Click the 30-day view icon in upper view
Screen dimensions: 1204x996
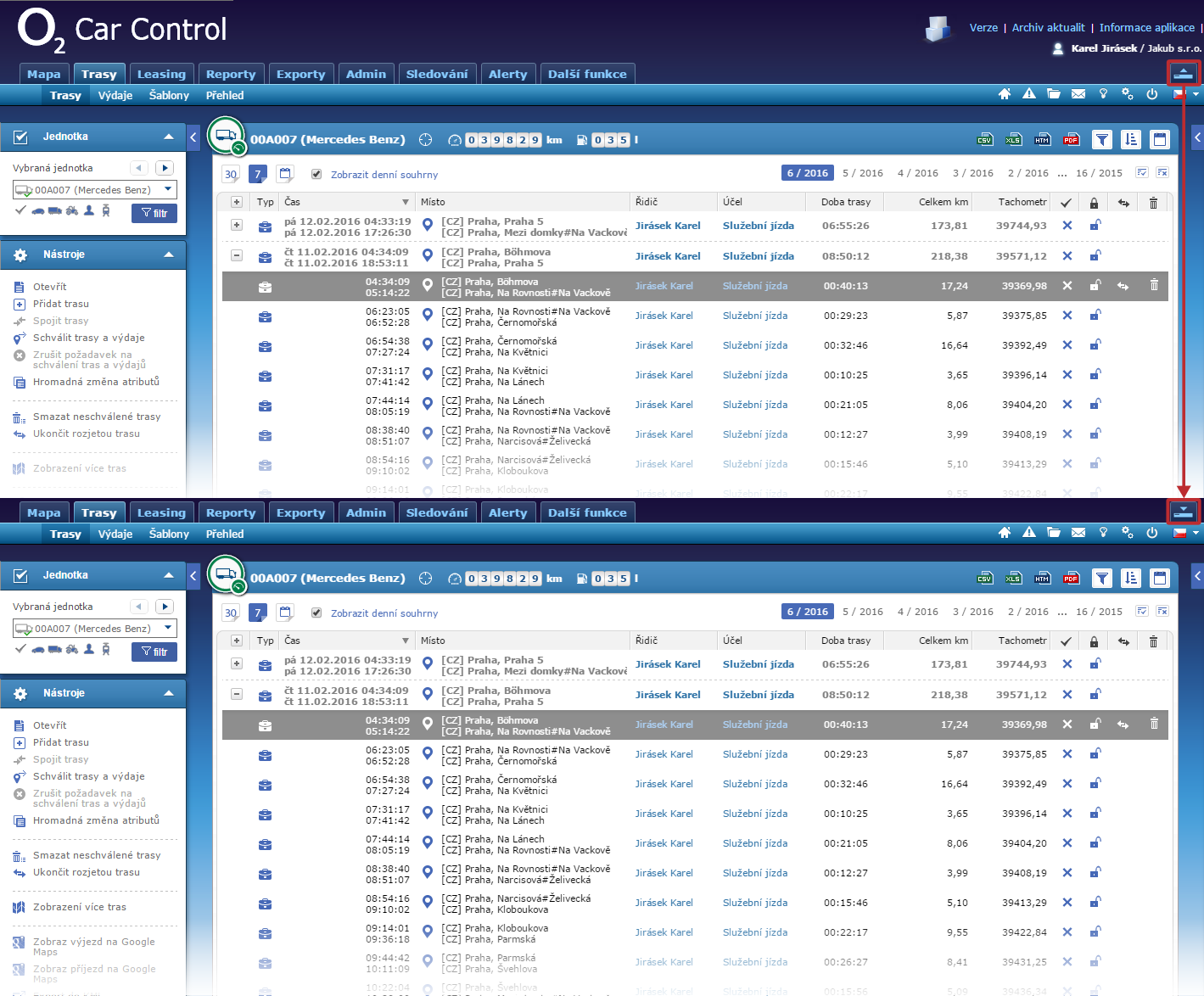[x=231, y=174]
